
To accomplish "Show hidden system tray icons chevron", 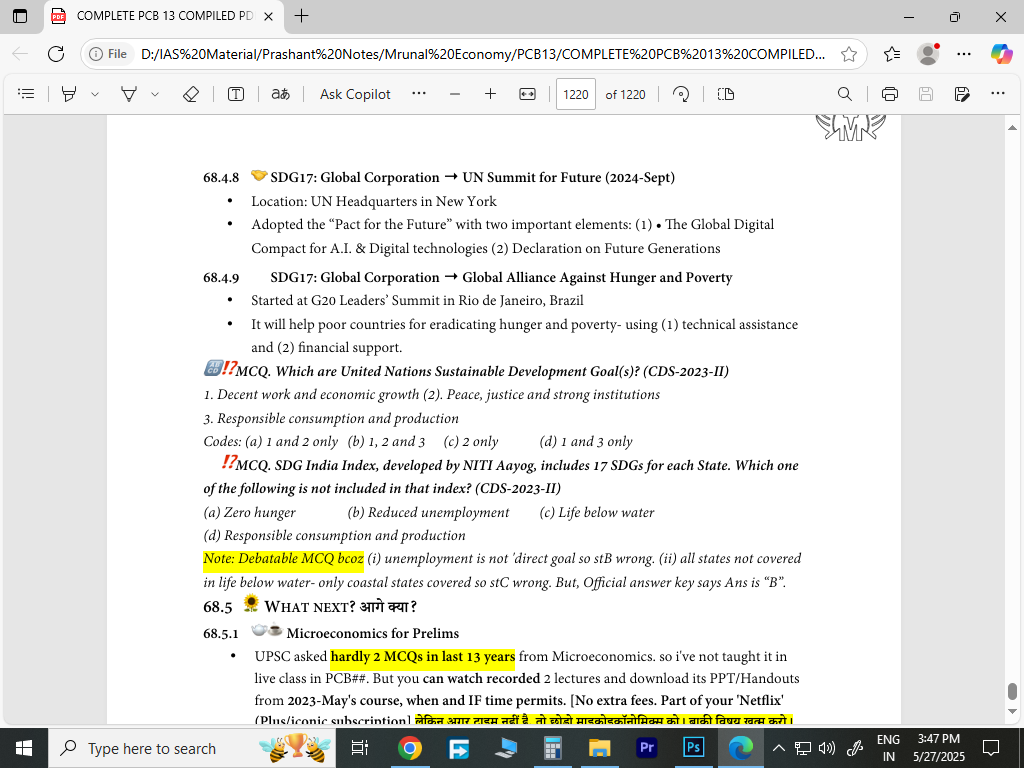I will 778,748.
